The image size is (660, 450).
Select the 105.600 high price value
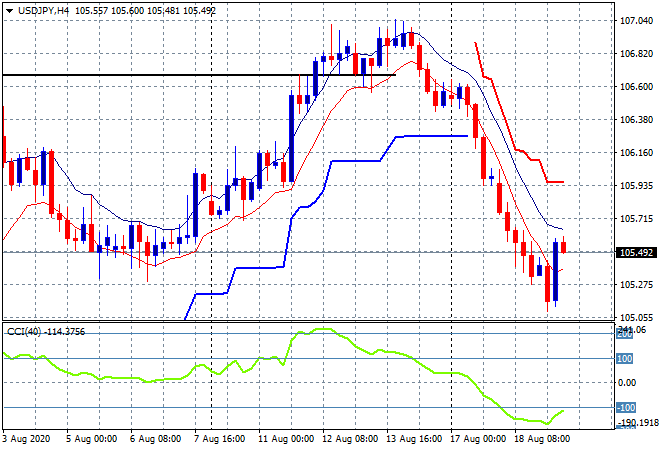(128, 11)
